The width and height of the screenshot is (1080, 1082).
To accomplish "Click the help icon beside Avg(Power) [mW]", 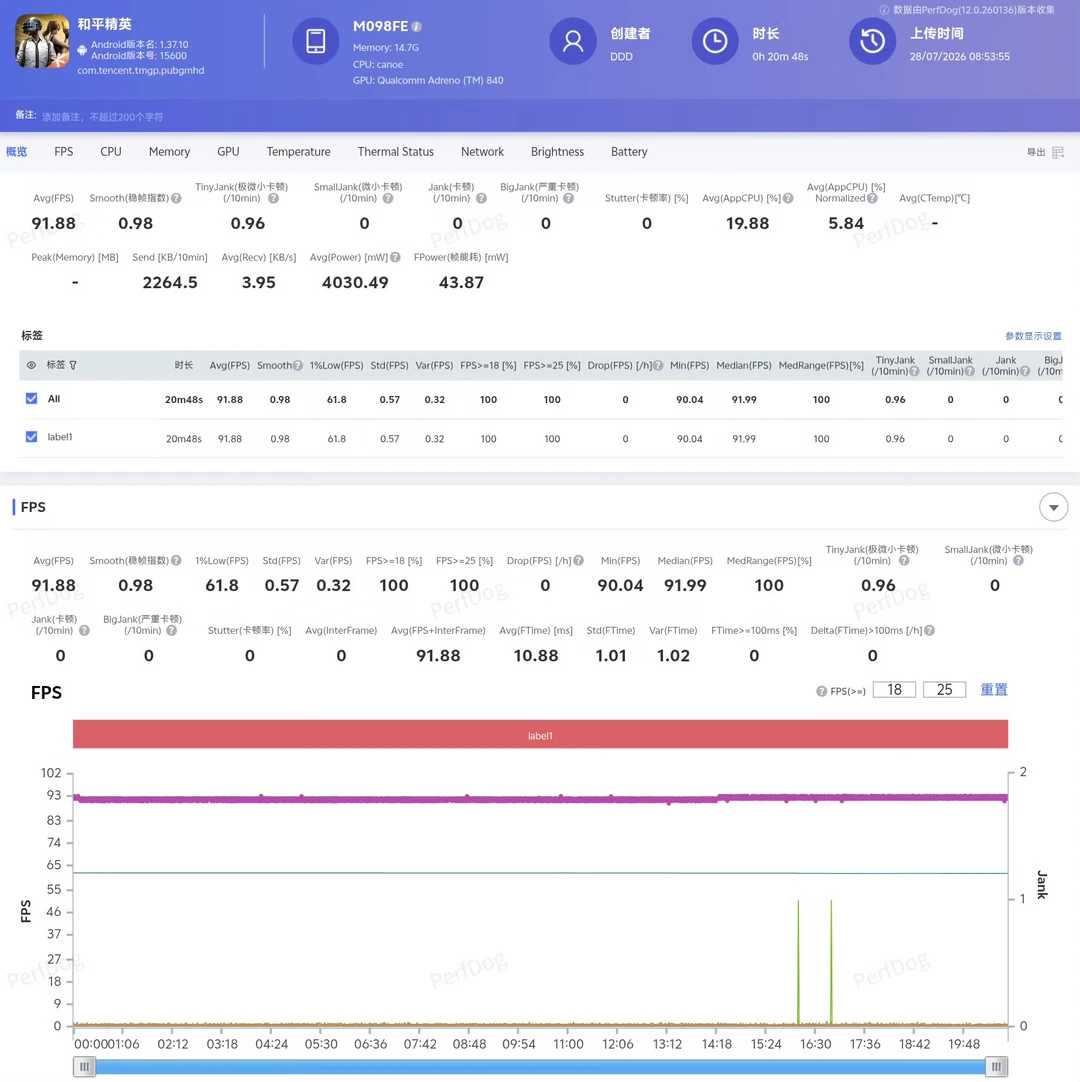I will (395, 257).
